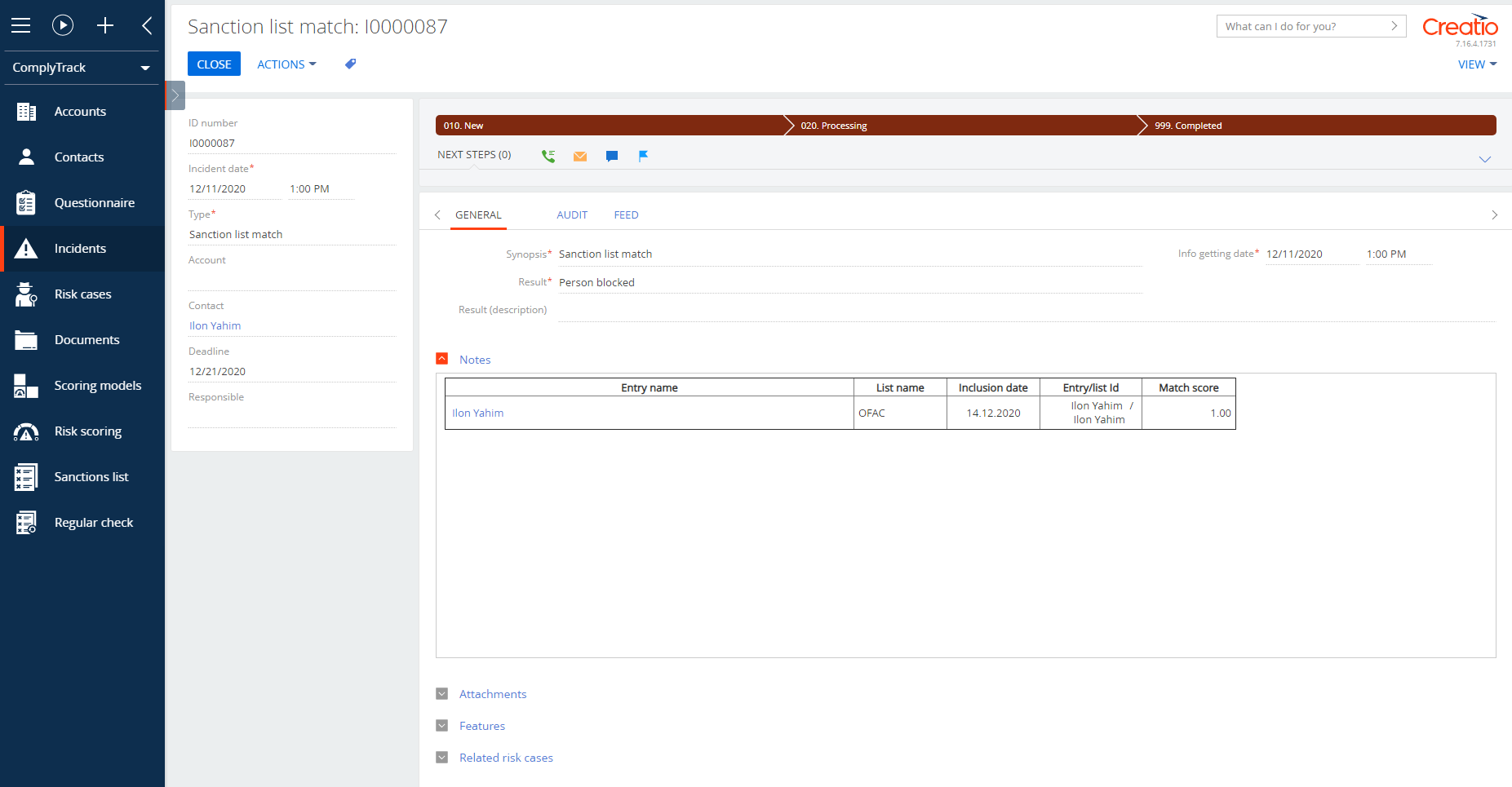Viewport: 1512px width, 787px height.
Task: Add an email from the next steps bar
Action: 580,155
